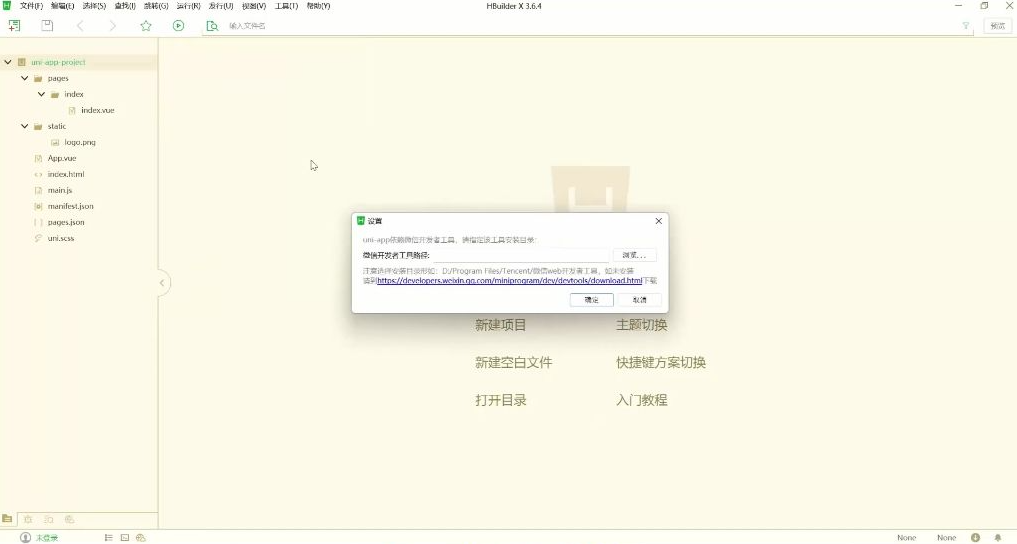
Task: Open the developers.weixin.qq.com download link
Action: pos(509,281)
